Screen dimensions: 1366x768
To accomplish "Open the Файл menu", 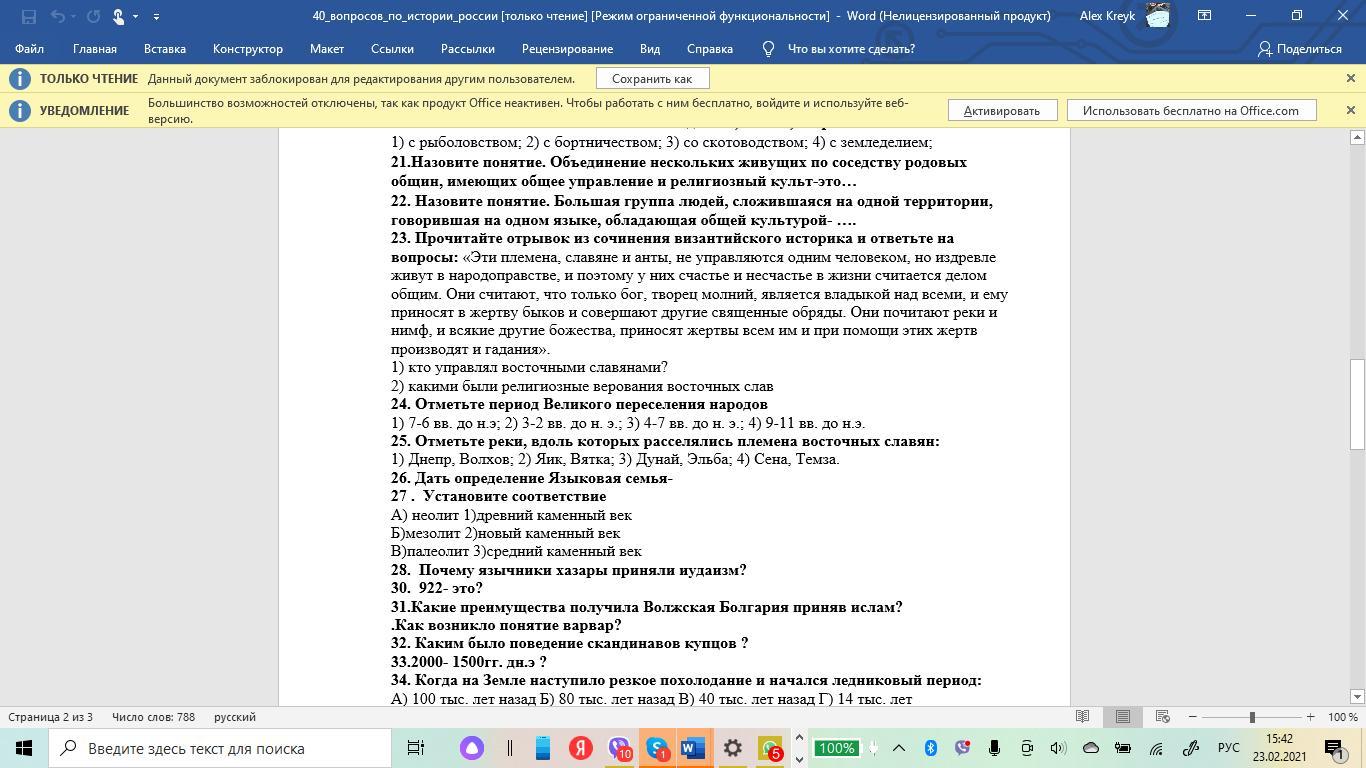I will (x=29, y=49).
